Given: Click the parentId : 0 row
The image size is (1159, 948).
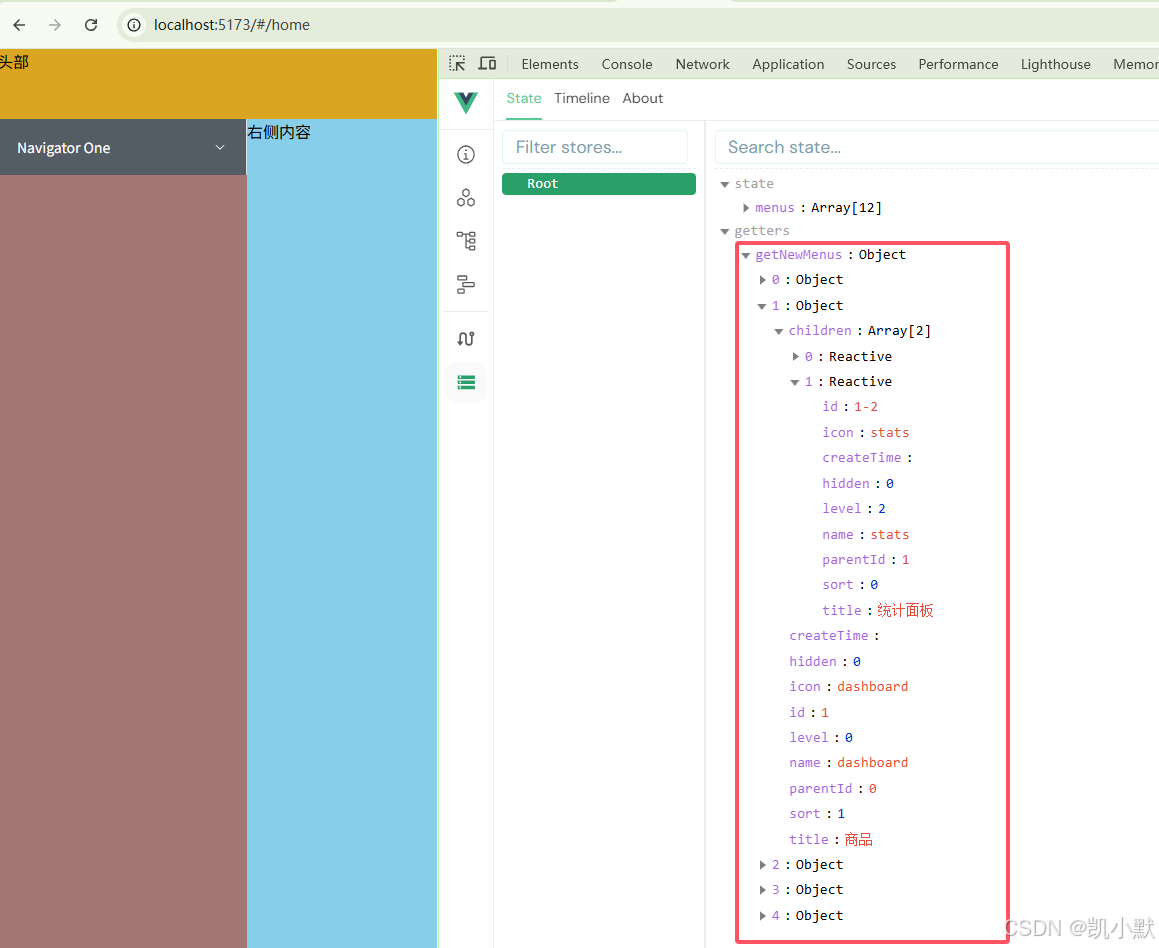Looking at the screenshot, I should (833, 788).
